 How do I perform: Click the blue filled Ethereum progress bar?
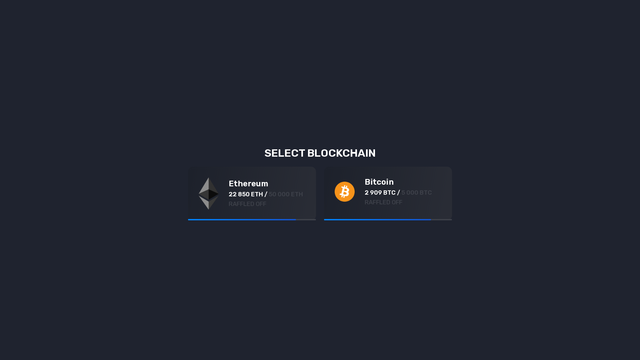point(242,220)
